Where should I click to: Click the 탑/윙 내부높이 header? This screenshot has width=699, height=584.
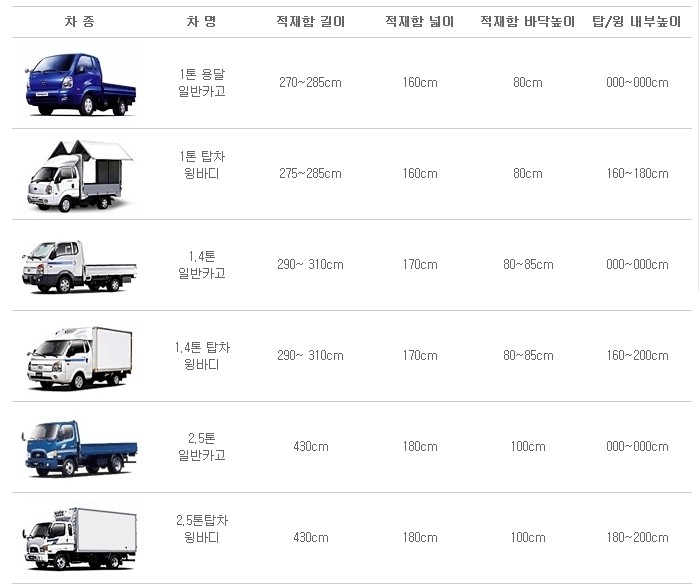tap(637, 21)
